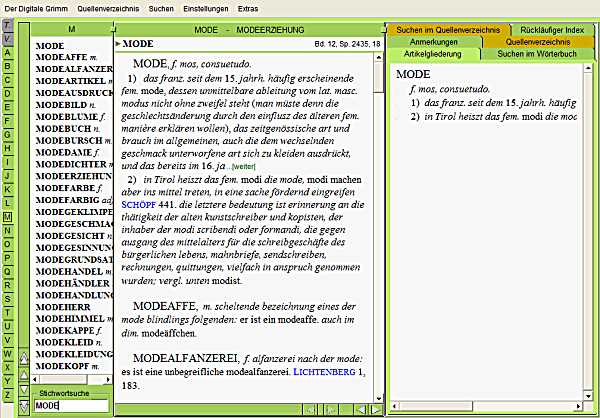600x418 pixels.
Task: Open the Einstellungen menu
Action: (x=206, y=8)
